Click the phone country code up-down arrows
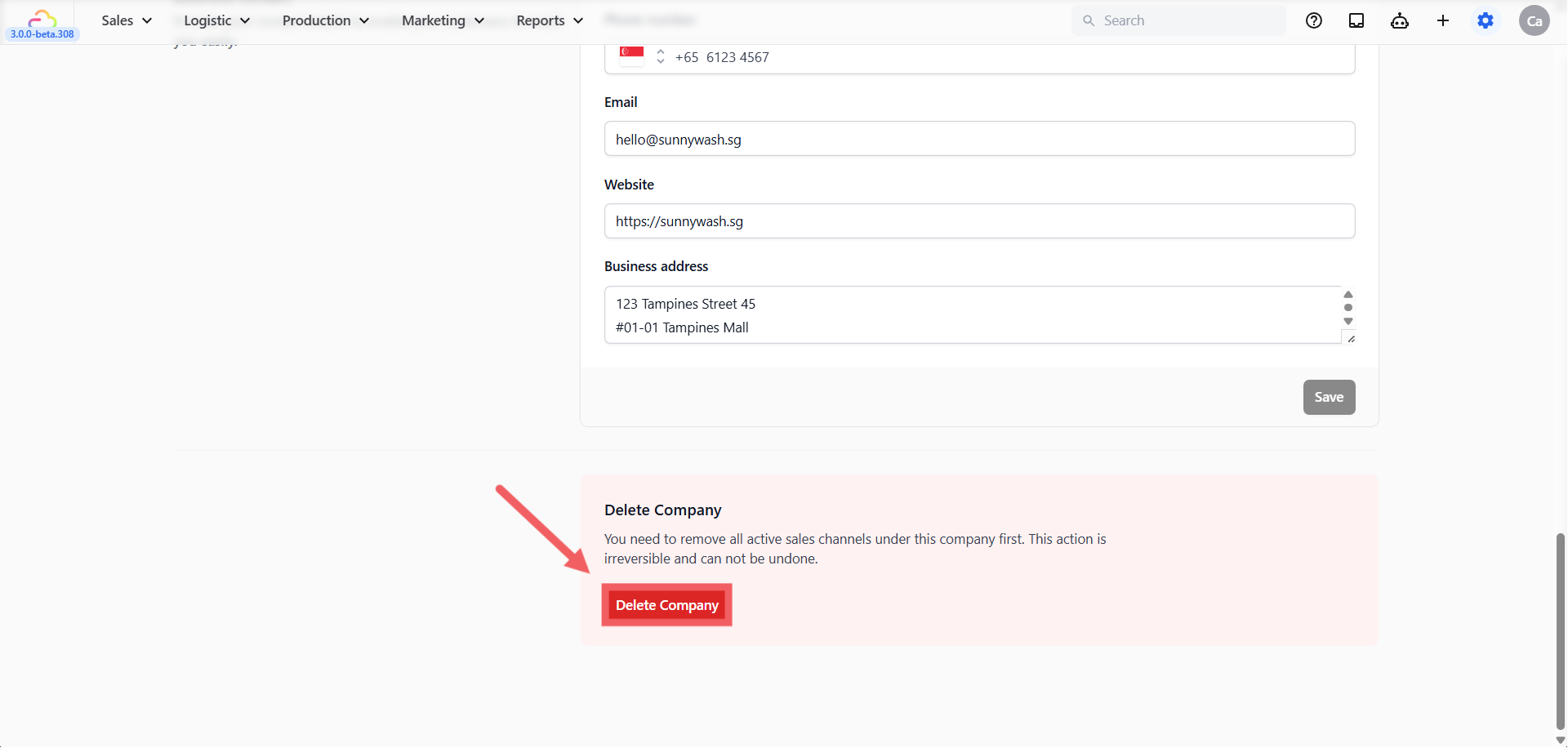 tap(661, 56)
